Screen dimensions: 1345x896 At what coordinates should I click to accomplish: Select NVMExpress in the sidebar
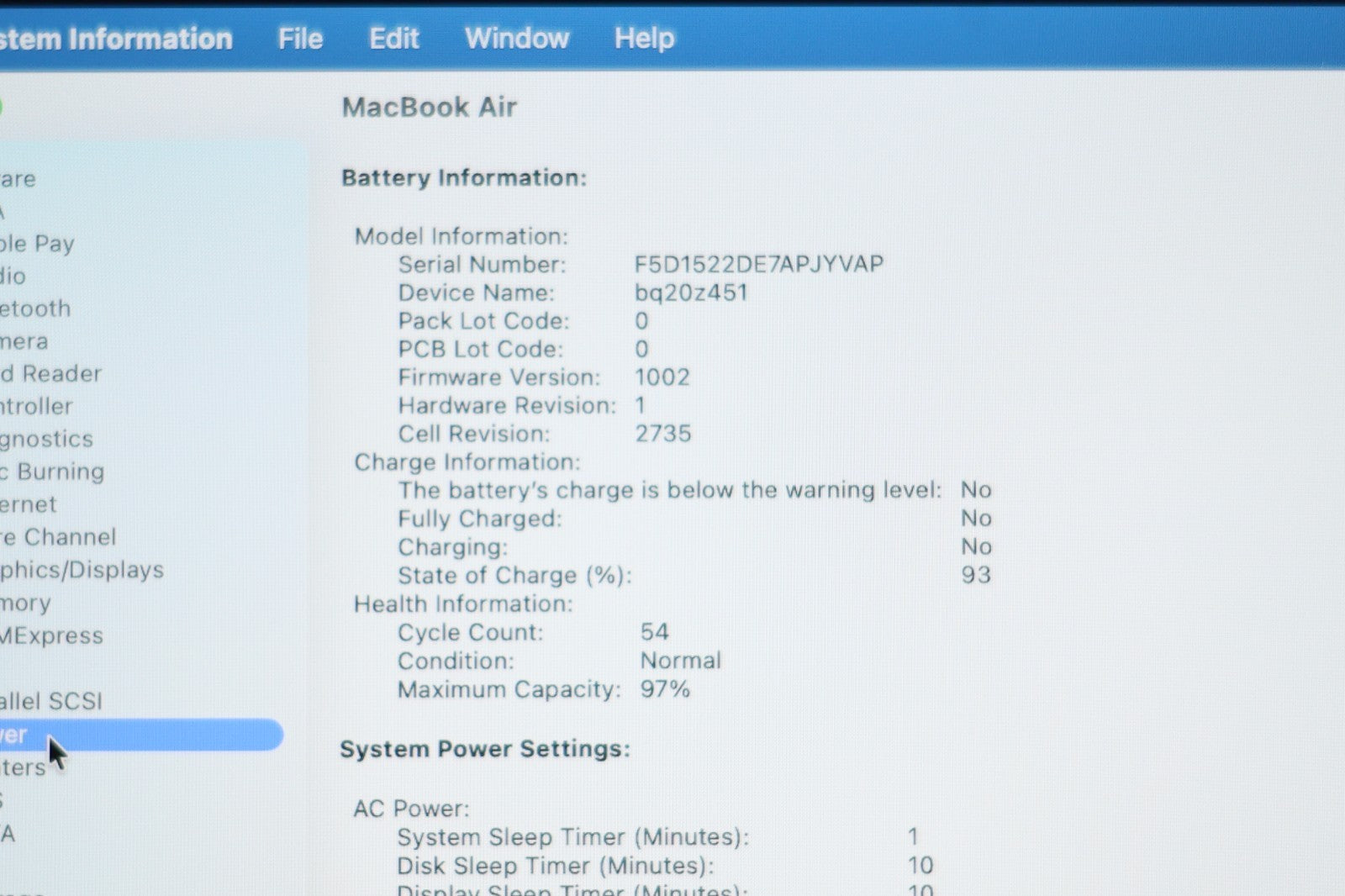(51, 635)
